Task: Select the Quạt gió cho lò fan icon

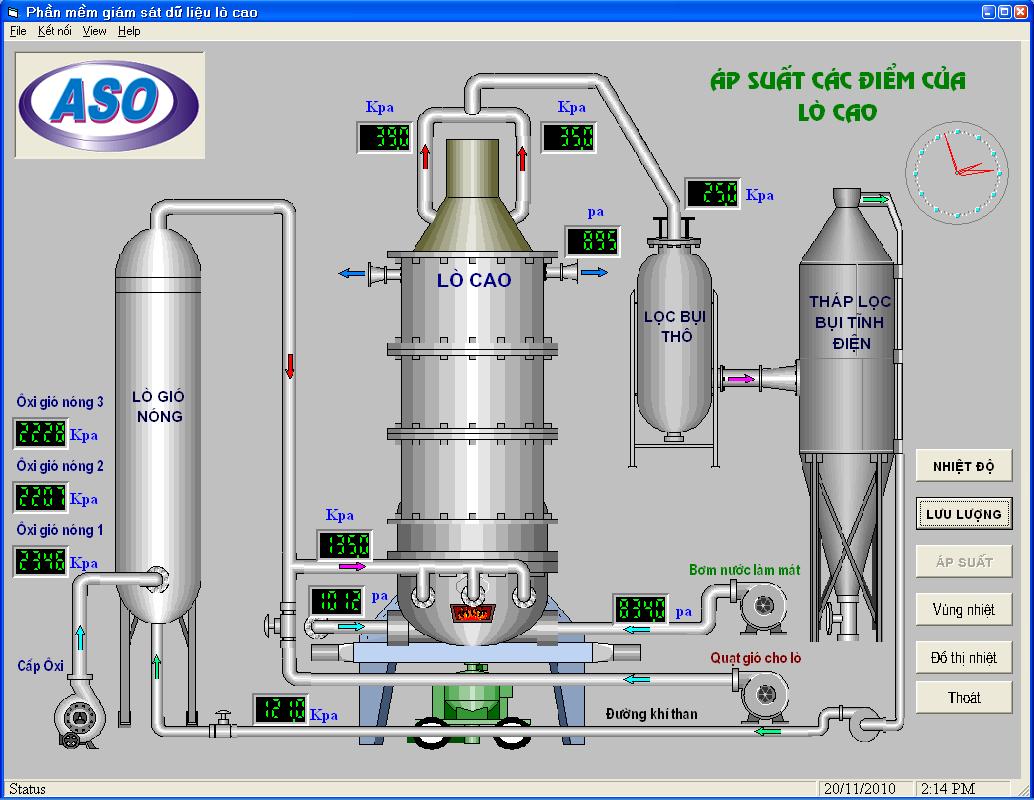Action: click(x=762, y=692)
